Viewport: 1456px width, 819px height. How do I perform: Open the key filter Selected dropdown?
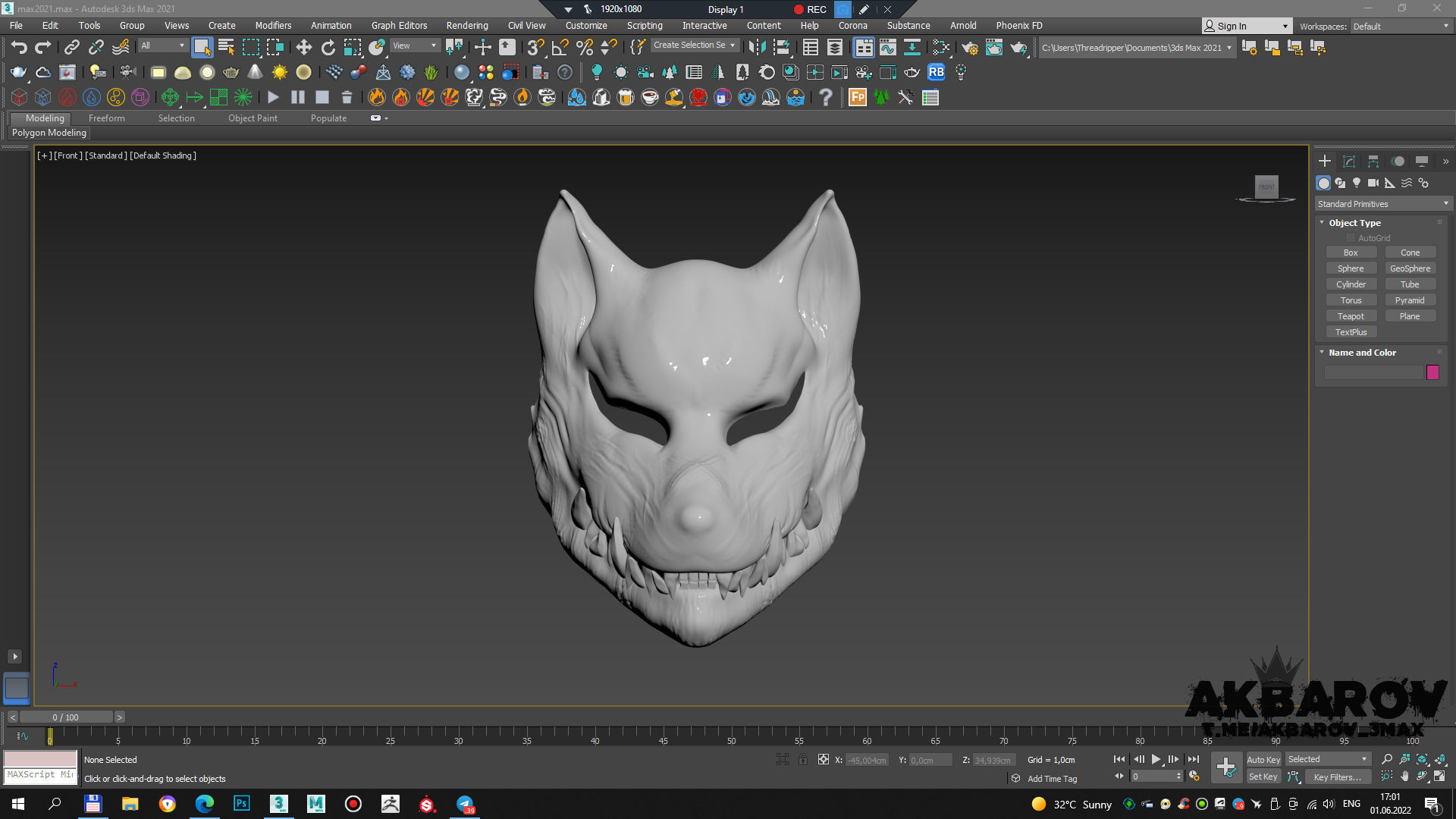pos(1328,759)
